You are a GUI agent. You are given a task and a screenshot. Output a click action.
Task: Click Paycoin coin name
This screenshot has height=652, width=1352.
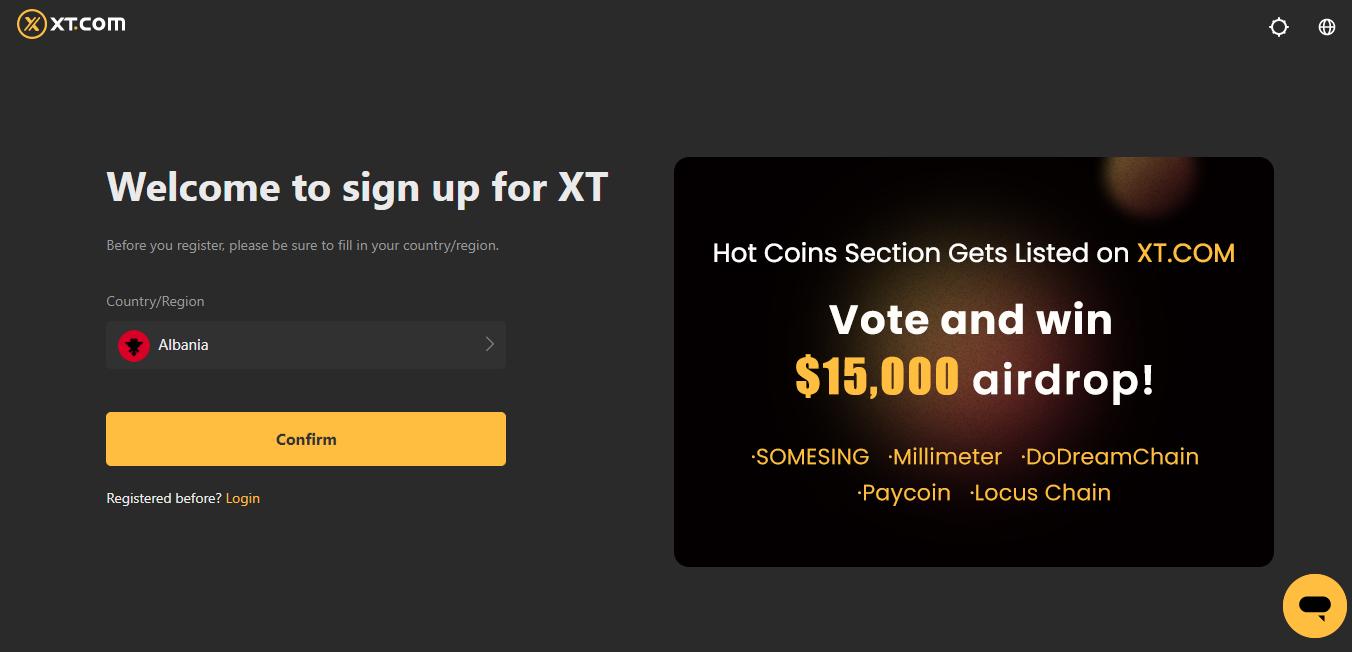coord(905,492)
